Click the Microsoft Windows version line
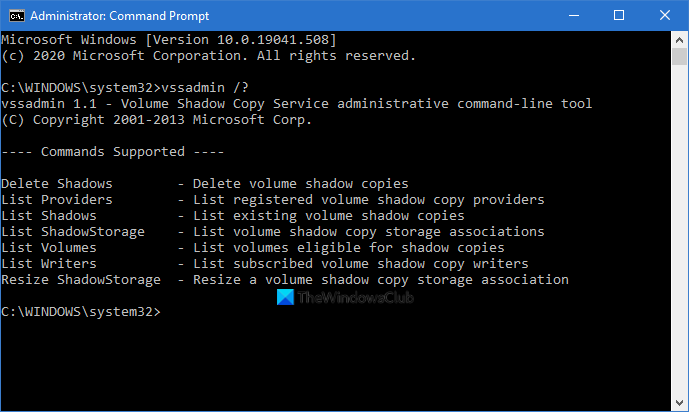The image size is (689, 412). tap(168, 39)
